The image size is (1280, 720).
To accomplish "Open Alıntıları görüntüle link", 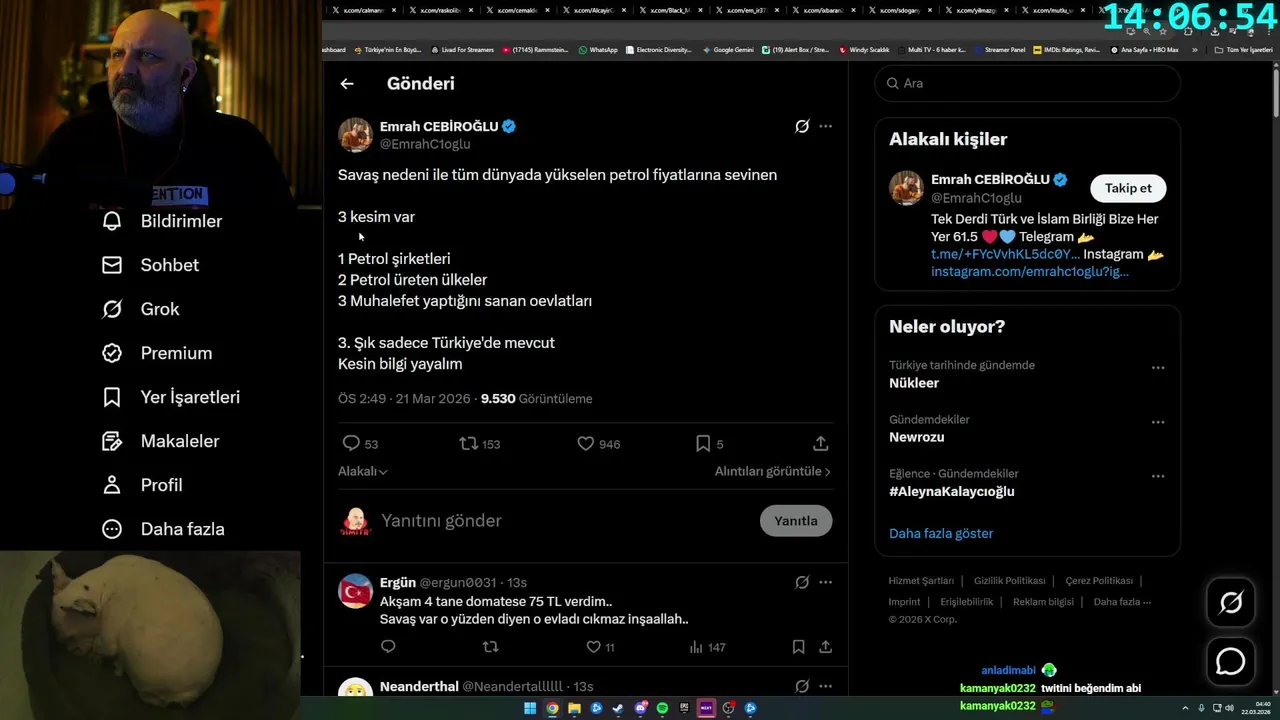I will 772,471.
